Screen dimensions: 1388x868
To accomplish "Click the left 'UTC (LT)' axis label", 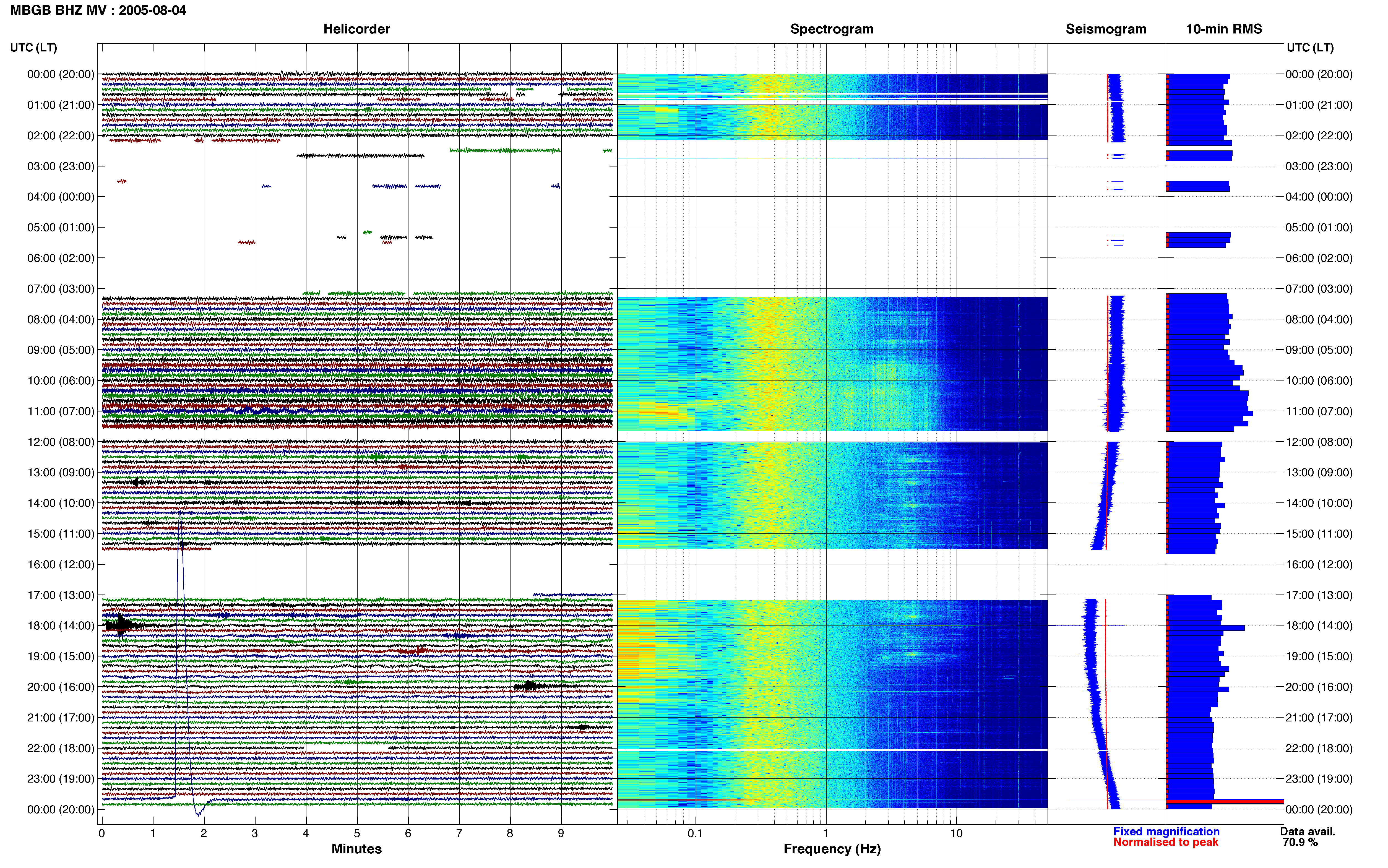I will [x=33, y=48].
